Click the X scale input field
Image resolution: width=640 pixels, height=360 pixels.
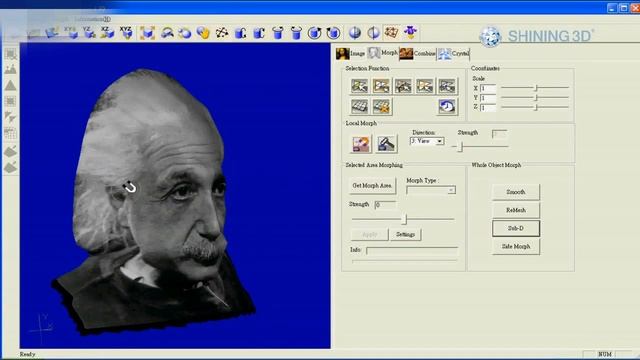[x=488, y=88]
